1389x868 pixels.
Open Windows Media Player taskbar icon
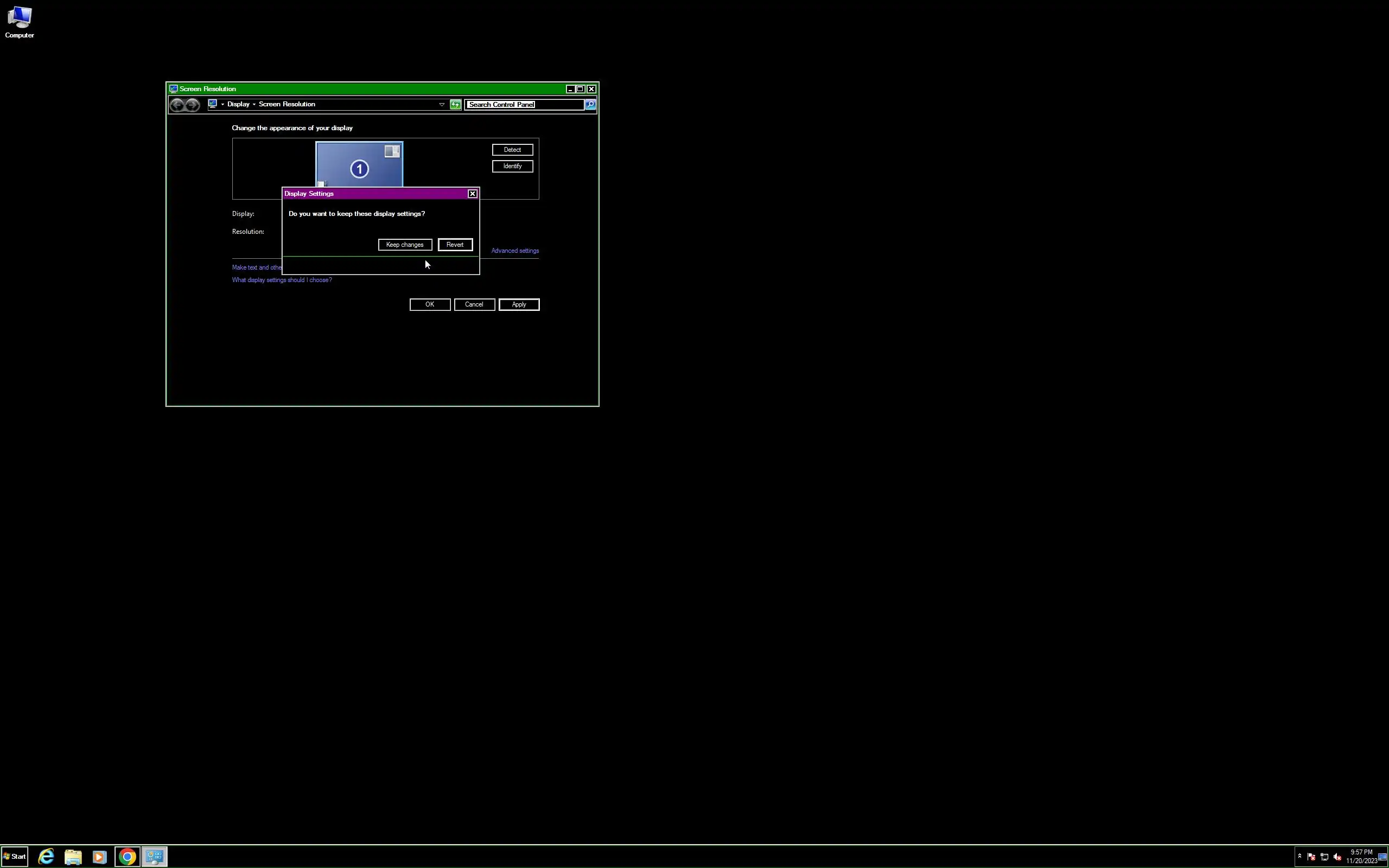coord(99,857)
